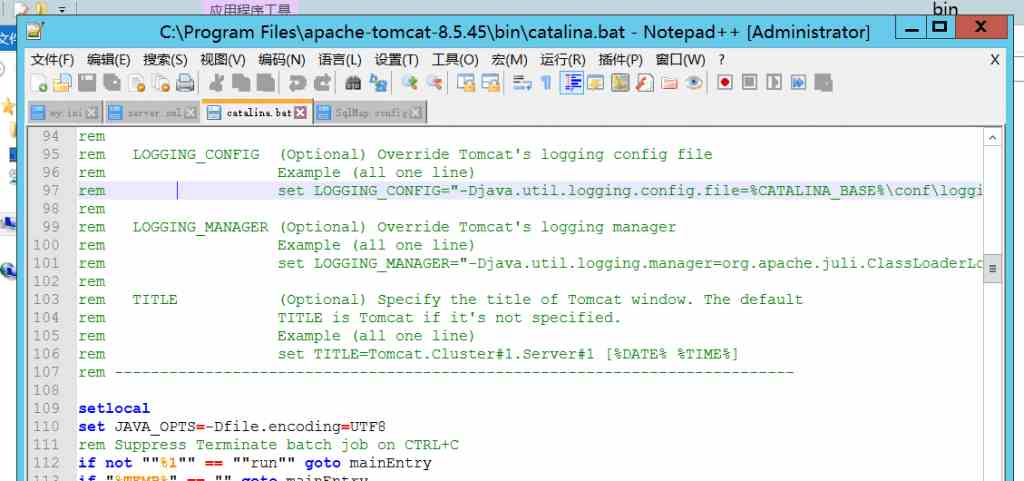
Task: Open the 插件(P) menu
Action: tap(620, 60)
